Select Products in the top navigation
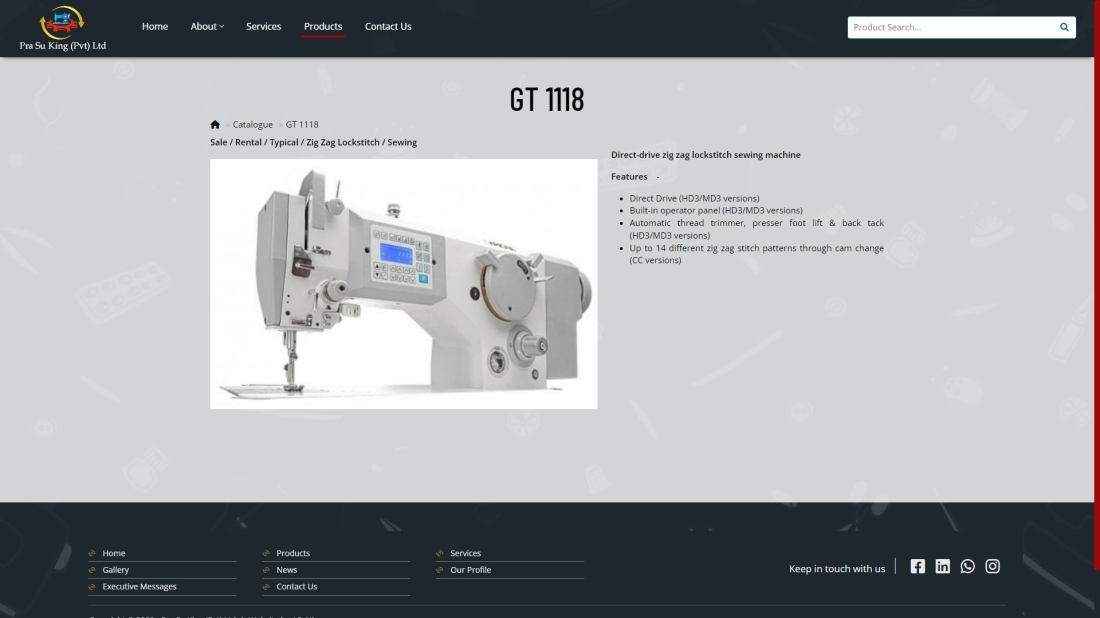This screenshot has height=618, width=1100. coord(323,27)
